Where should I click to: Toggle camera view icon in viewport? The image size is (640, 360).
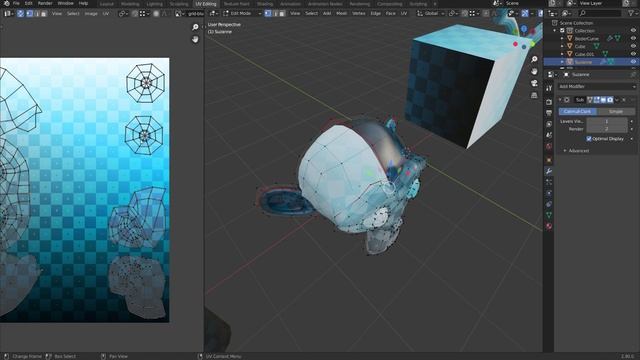coord(534,83)
